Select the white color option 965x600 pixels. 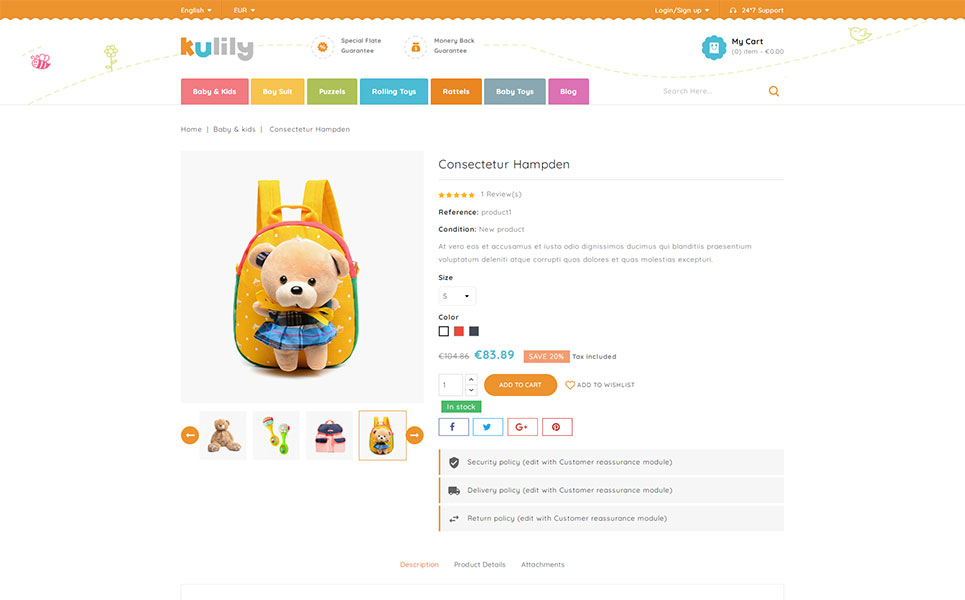444,331
